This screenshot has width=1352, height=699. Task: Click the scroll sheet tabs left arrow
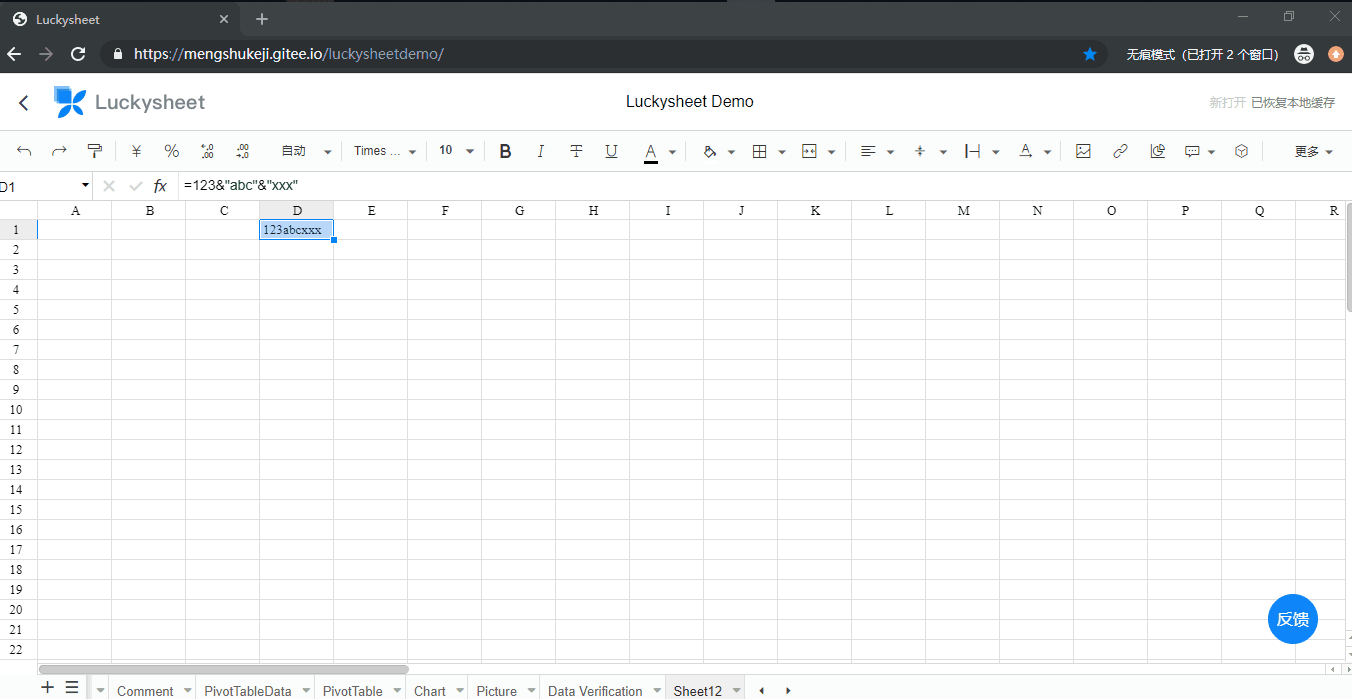(x=762, y=691)
